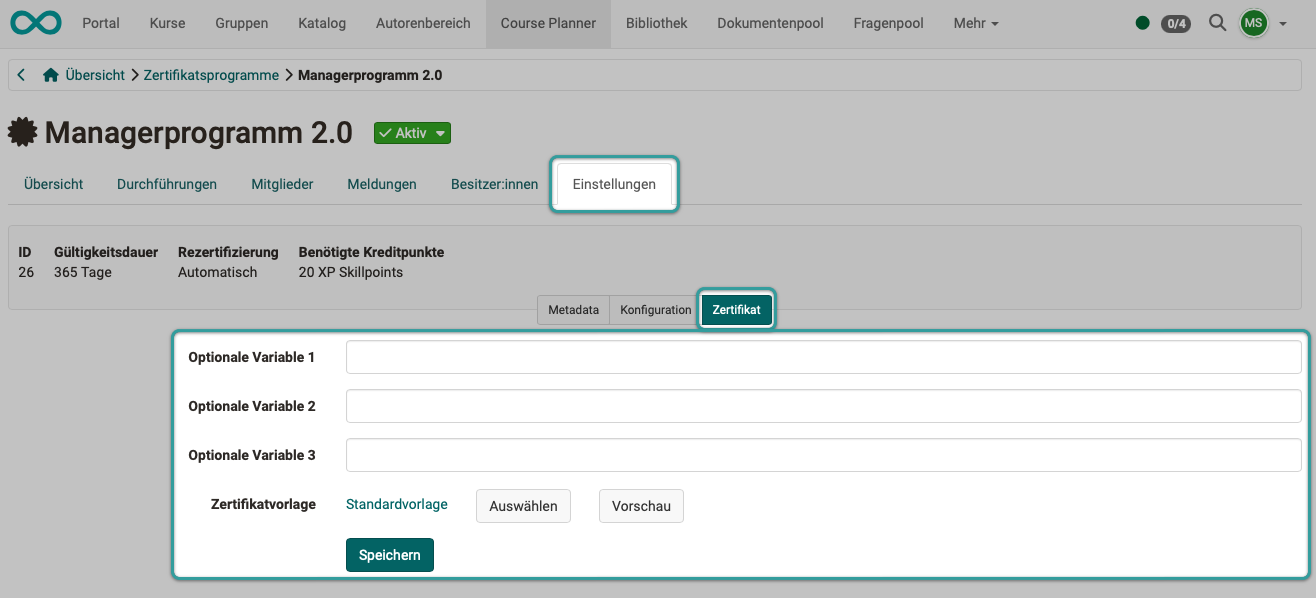
Task: Open the Mehr navigation dropdown
Action: click(975, 22)
